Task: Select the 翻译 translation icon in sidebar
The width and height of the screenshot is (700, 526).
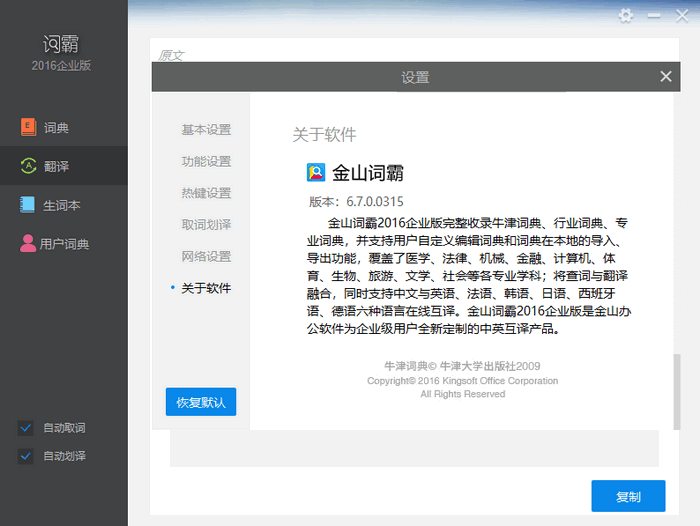Action: click(x=29, y=166)
